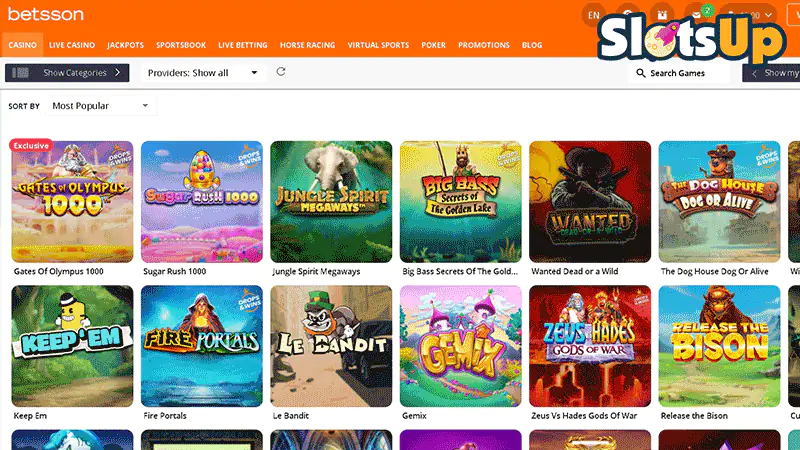Launch Jungle Spirit Megaways thumbnail

[332, 202]
